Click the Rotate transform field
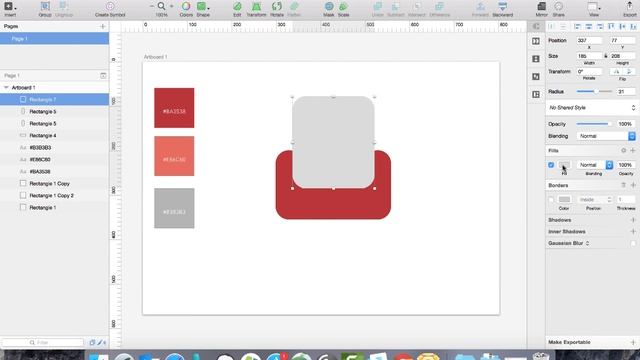Viewport: 640px width, 360px height. point(589,71)
